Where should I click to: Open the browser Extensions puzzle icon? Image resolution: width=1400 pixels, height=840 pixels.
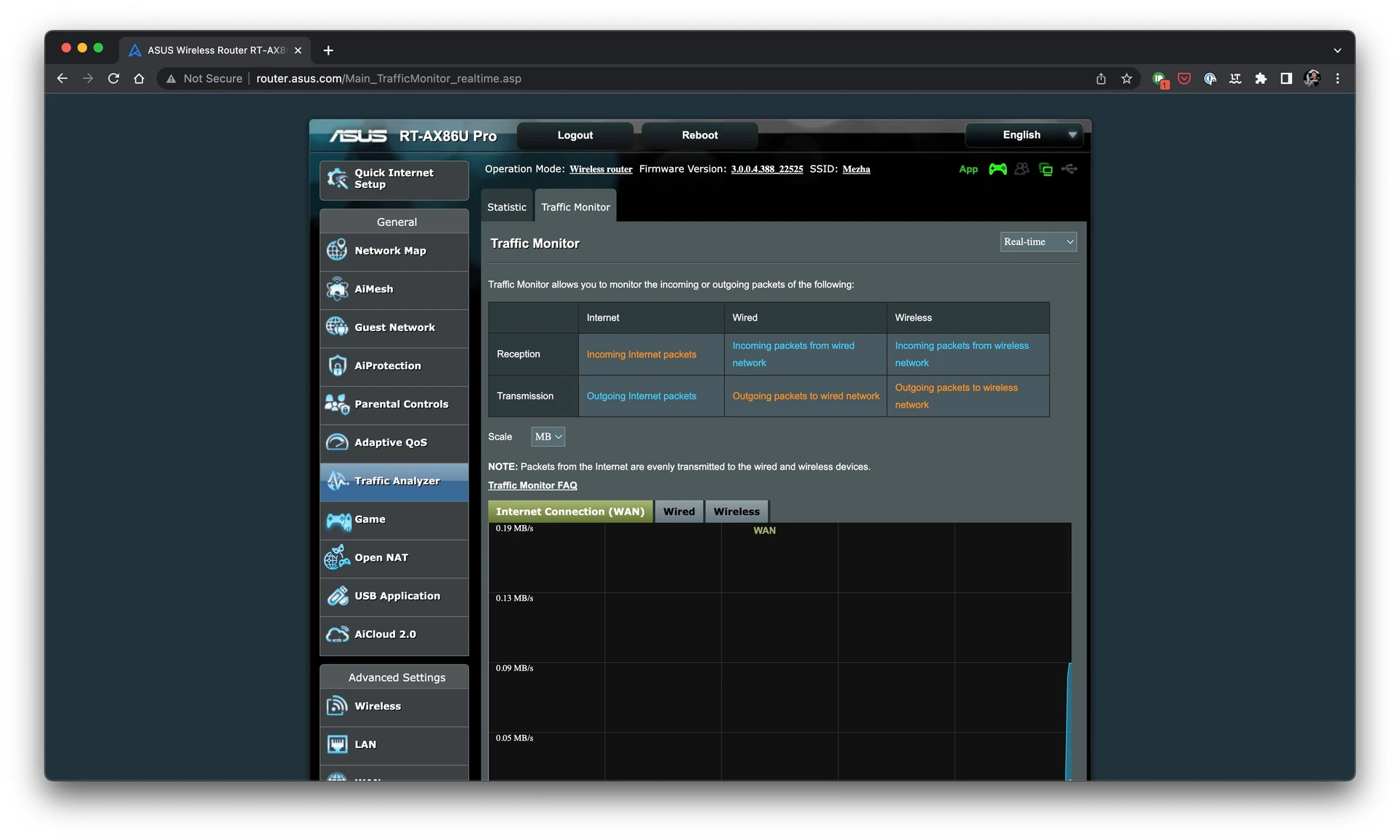click(1261, 79)
